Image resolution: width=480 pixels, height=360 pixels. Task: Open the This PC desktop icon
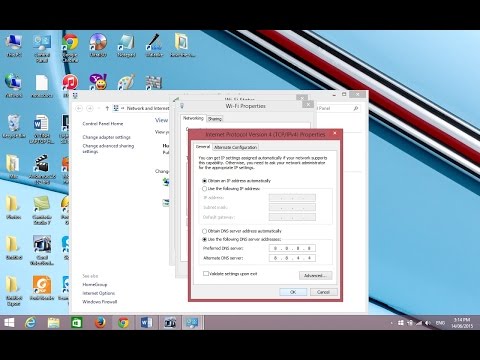[x=14, y=46]
